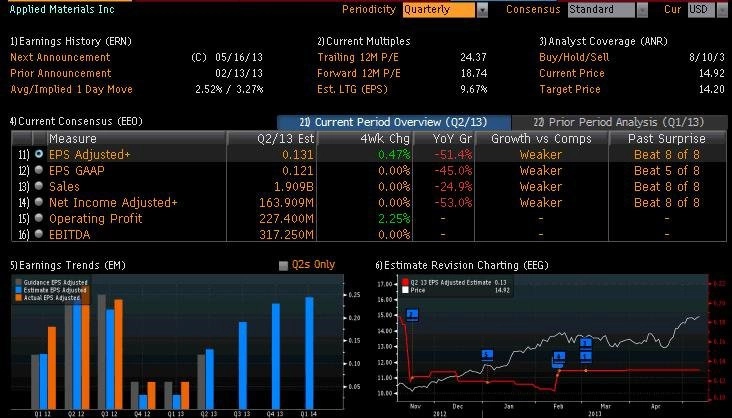Select the Net Income Adjusted+ radio button
Image resolution: width=732 pixels, height=418 pixels.
tap(39, 202)
